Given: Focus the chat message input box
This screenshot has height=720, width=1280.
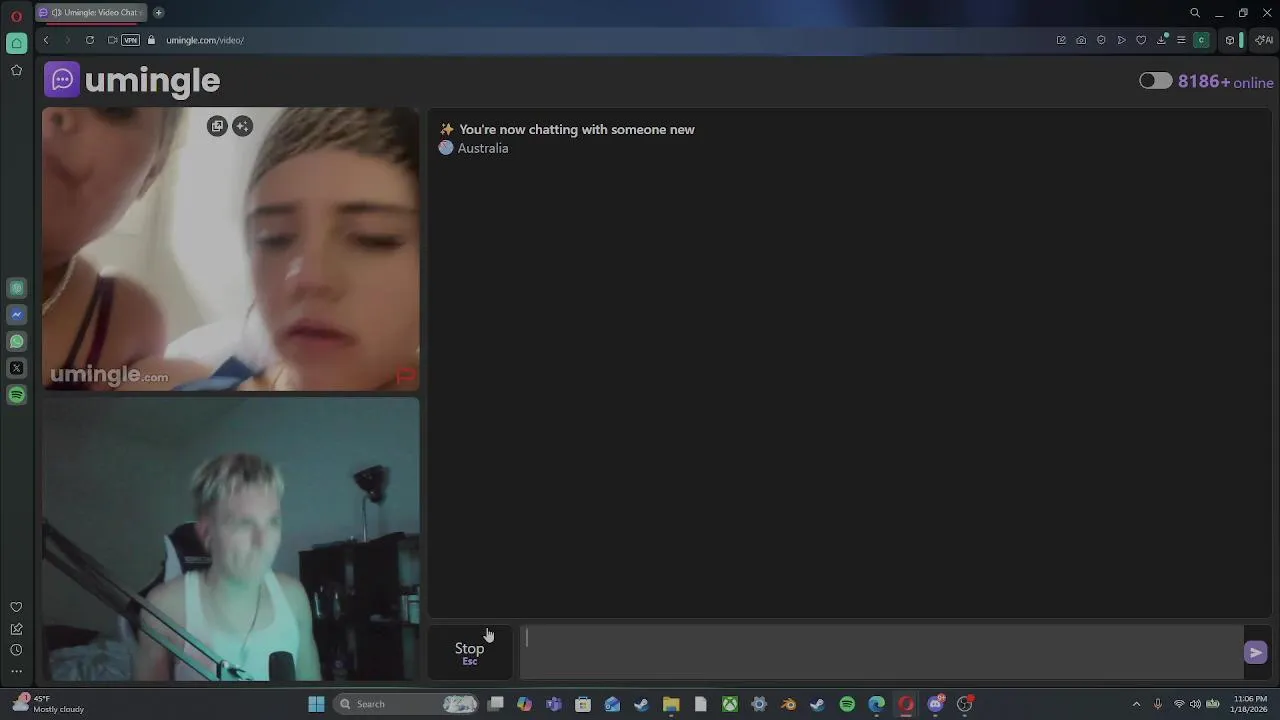Looking at the screenshot, I should click(881, 652).
